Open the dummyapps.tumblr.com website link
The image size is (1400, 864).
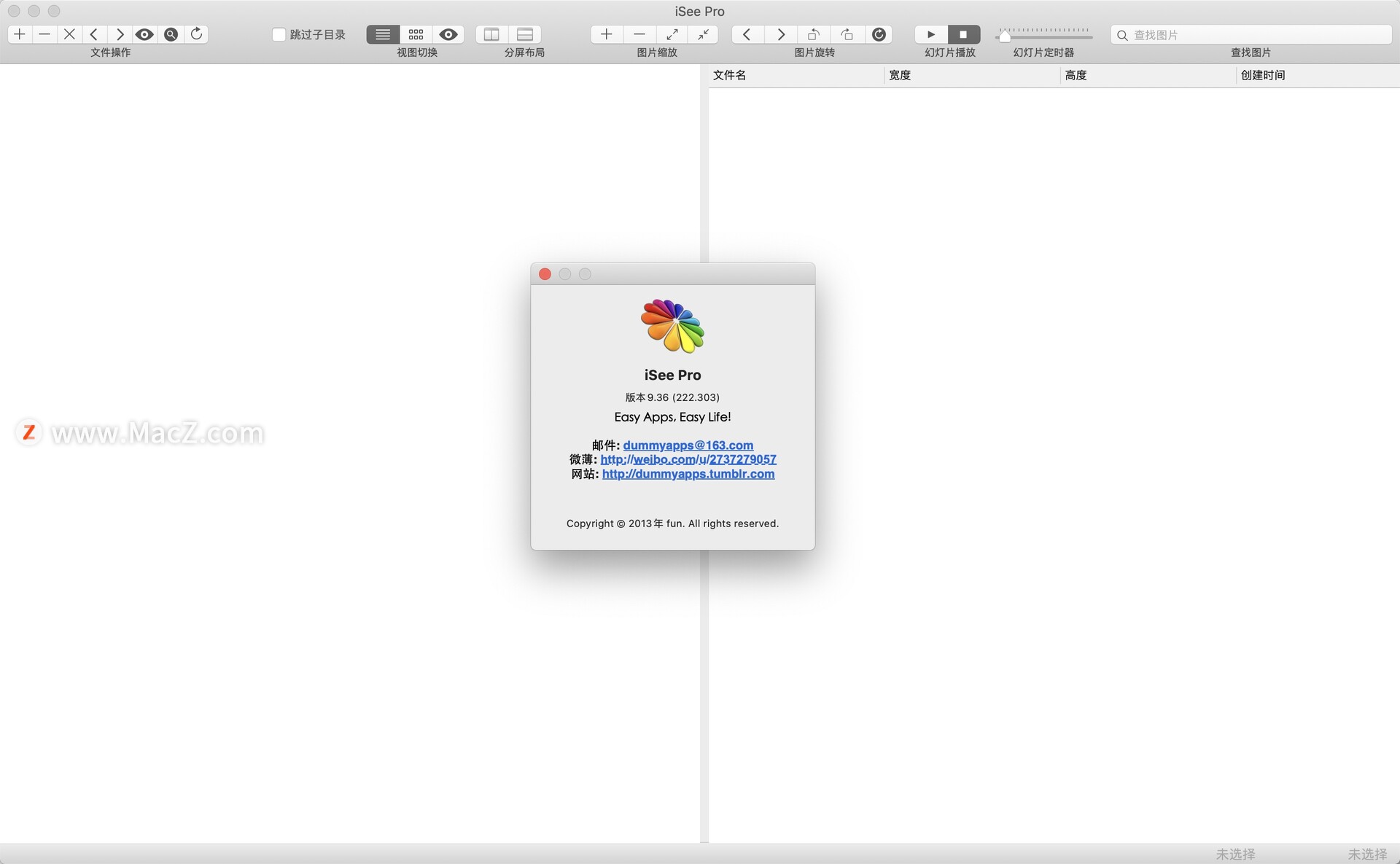tap(688, 474)
